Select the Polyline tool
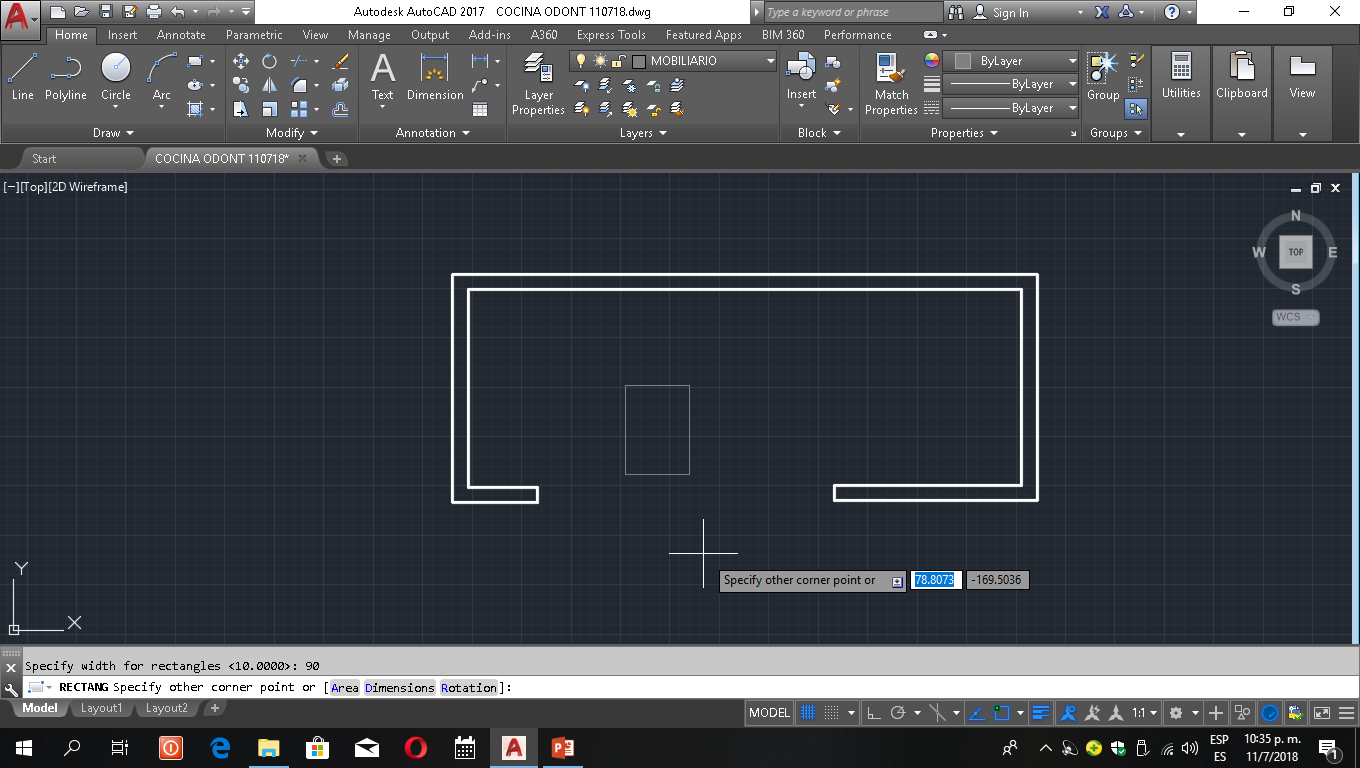The image size is (1360, 768). pyautogui.click(x=65, y=78)
